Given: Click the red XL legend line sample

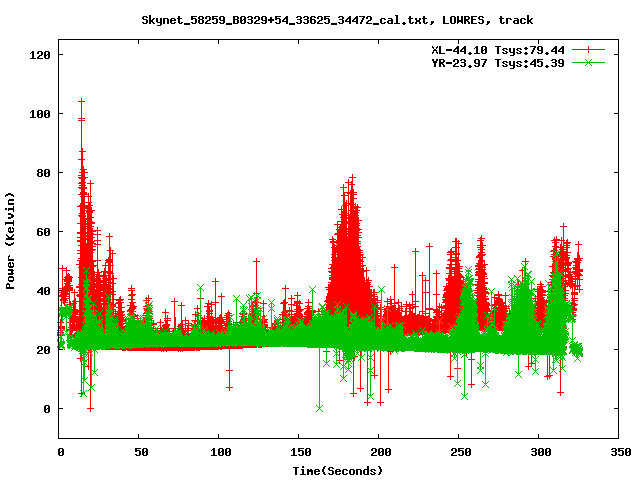Looking at the screenshot, I should coord(588,50).
